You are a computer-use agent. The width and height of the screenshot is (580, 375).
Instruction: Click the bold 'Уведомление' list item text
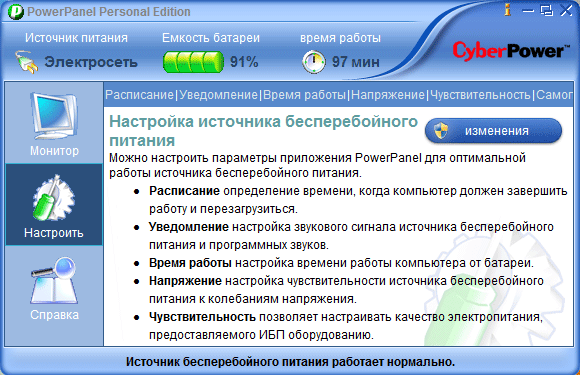point(189,227)
